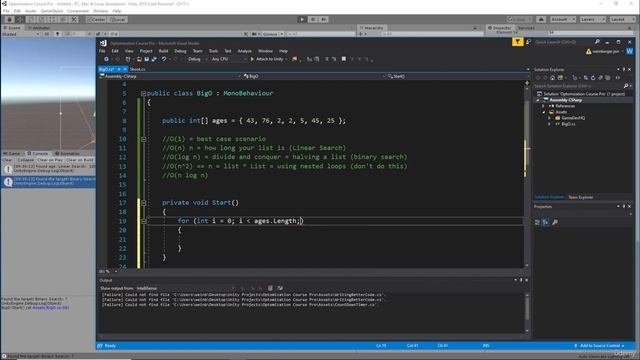Collapse the comment block outlining at line 10
Screen dimensions: 640x360
pyautogui.click(x=143, y=139)
